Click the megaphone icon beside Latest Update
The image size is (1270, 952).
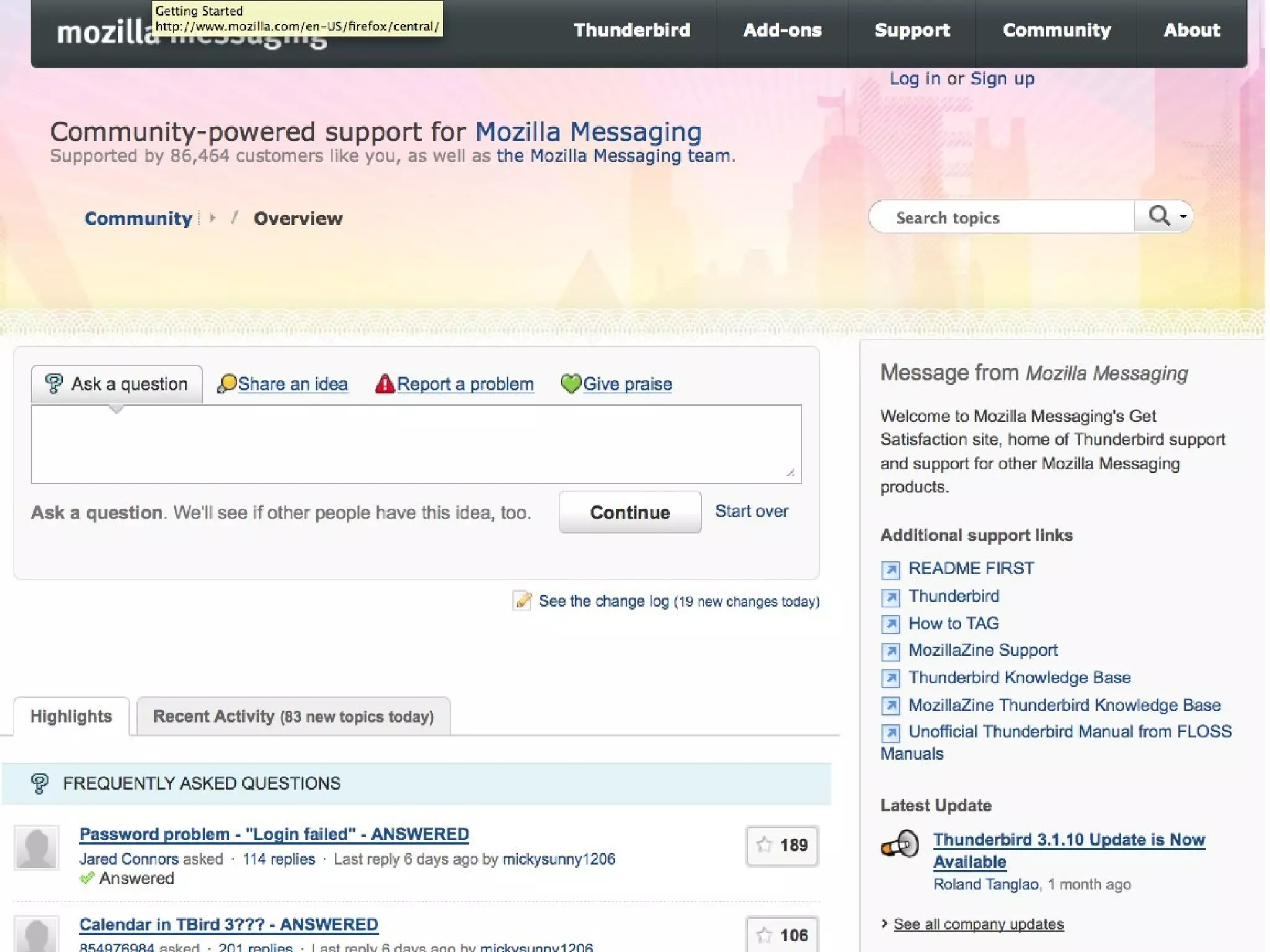[x=900, y=845]
